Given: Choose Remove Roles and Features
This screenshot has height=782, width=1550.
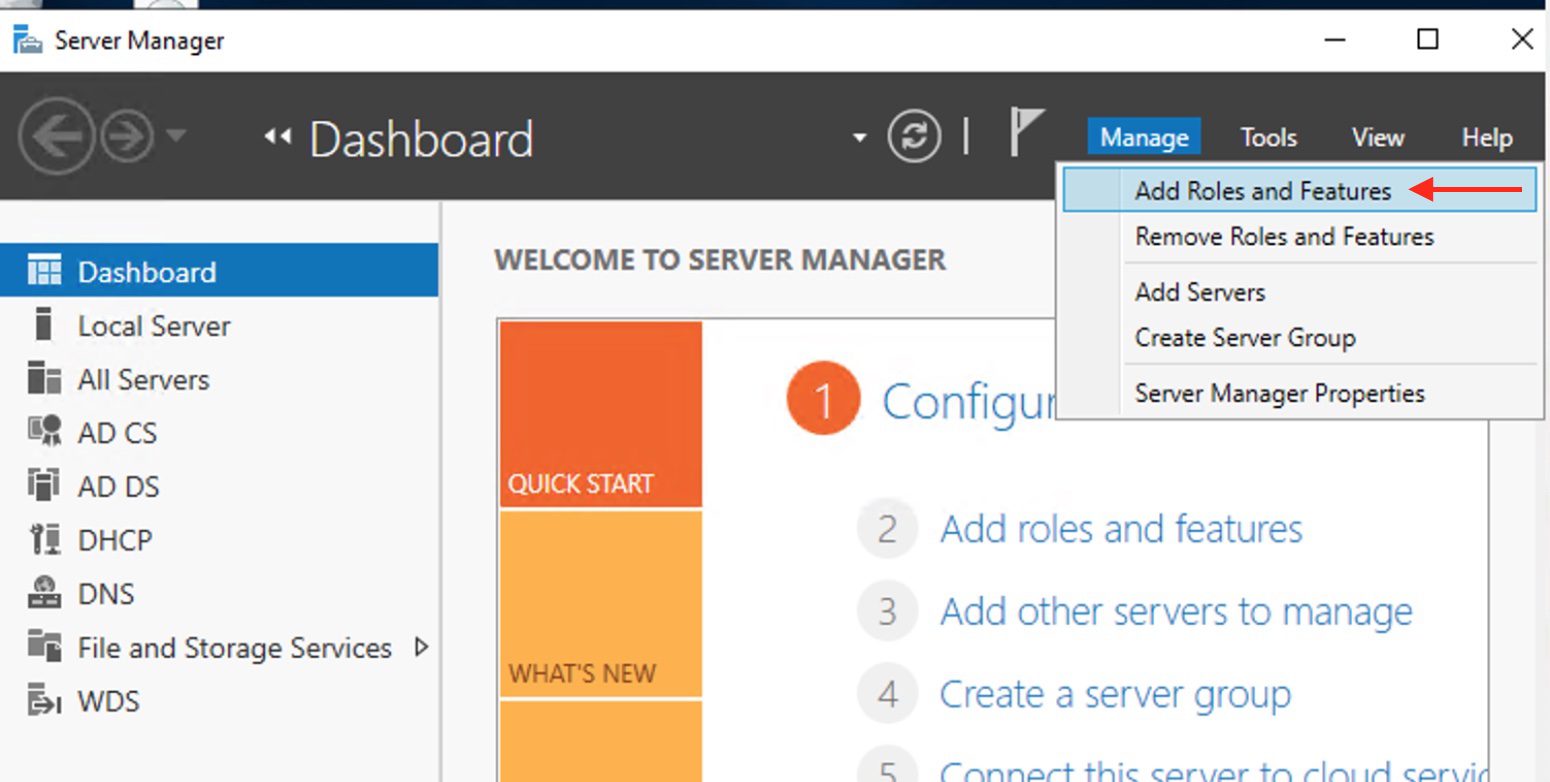Looking at the screenshot, I should pos(1299,236).
